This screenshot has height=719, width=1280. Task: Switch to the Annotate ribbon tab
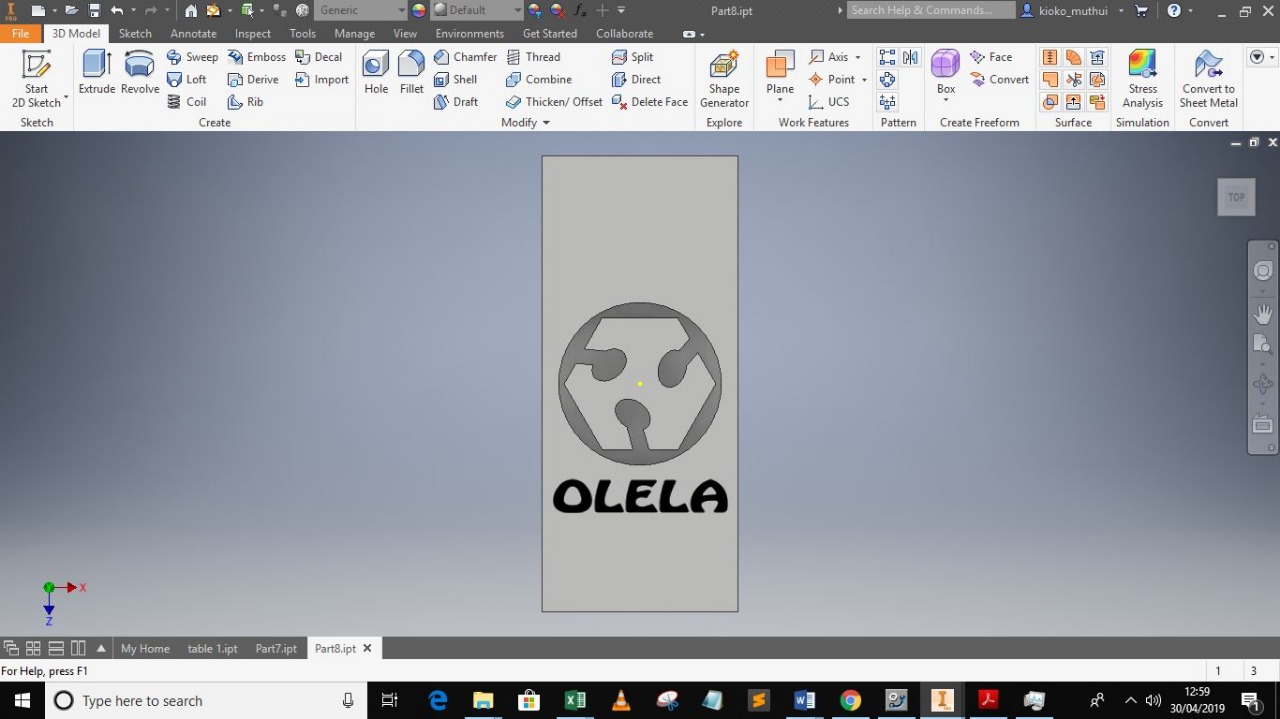pyautogui.click(x=193, y=33)
